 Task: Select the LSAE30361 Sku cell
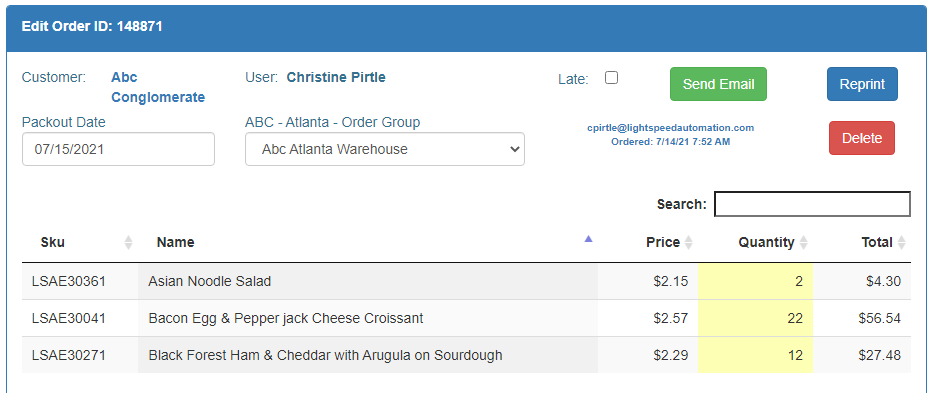pyautogui.click(x=80, y=281)
